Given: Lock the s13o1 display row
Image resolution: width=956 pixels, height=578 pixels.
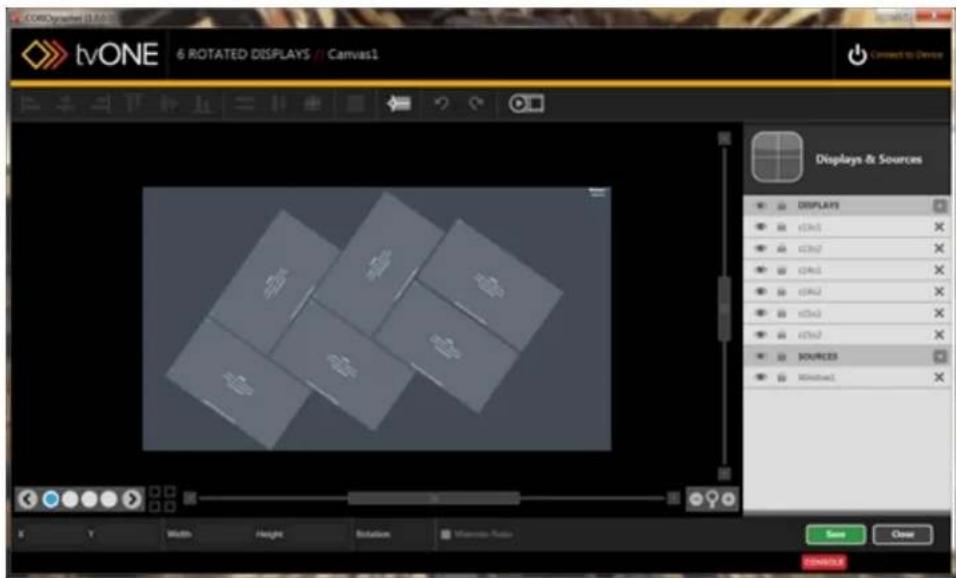Looking at the screenshot, I should tap(781, 227).
